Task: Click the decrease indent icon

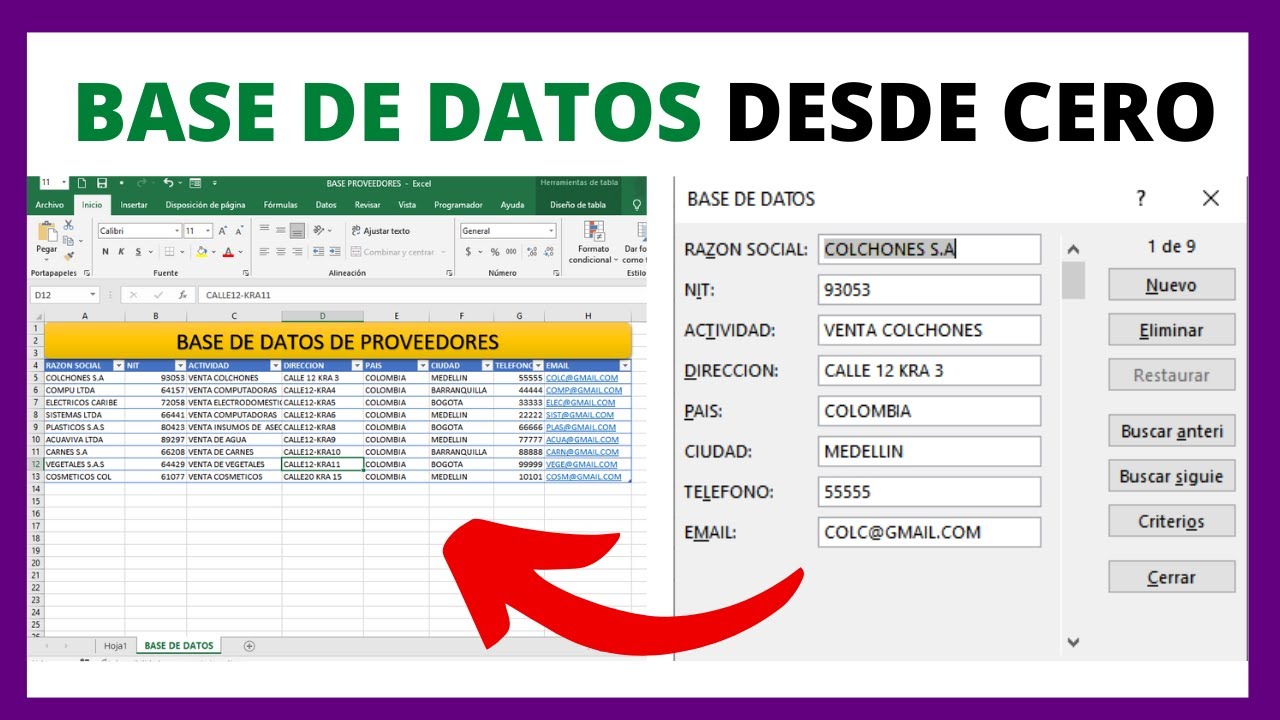Action: [x=318, y=252]
